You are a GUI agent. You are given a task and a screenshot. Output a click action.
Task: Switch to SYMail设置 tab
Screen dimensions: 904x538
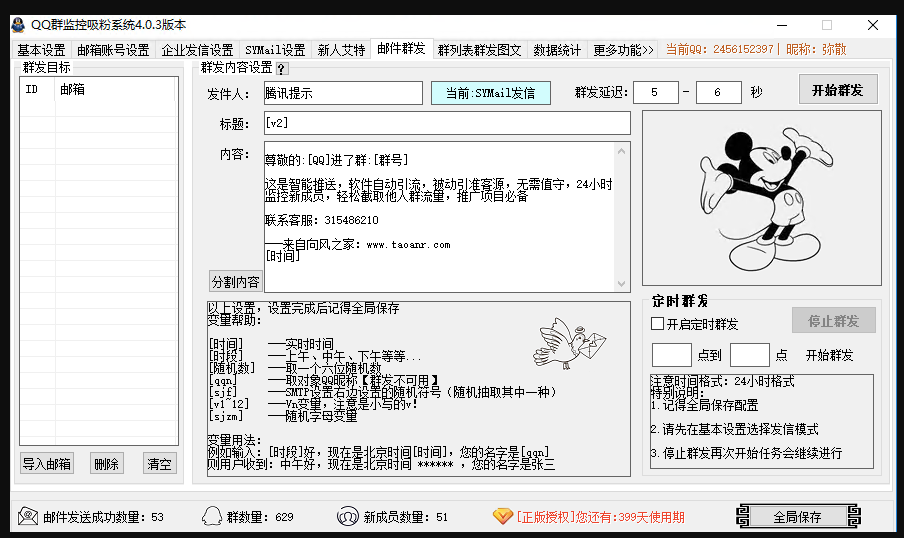[x=275, y=50]
